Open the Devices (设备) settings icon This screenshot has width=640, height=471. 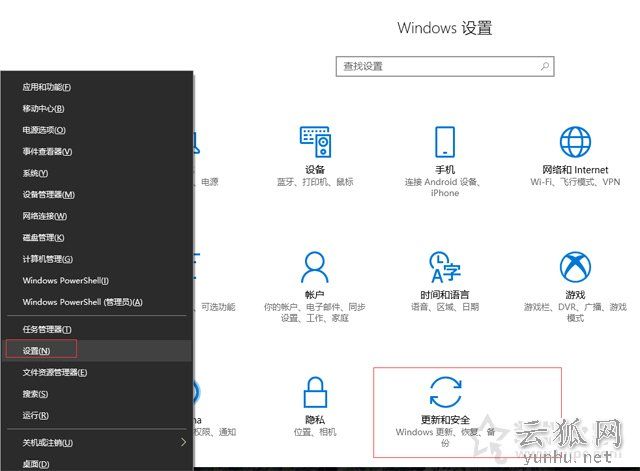click(315, 142)
